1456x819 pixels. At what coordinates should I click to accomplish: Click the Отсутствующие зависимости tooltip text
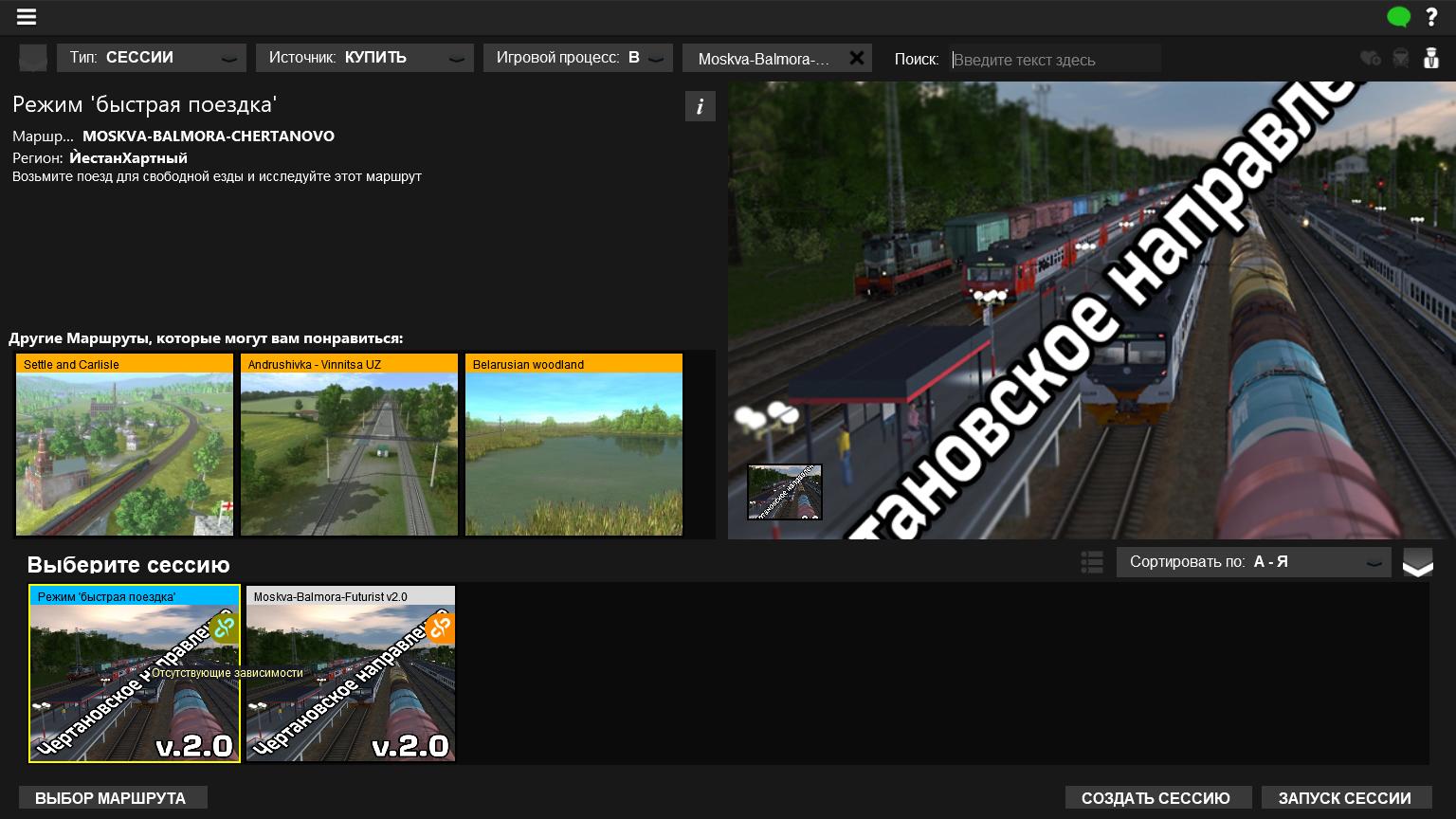pos(227,673)
